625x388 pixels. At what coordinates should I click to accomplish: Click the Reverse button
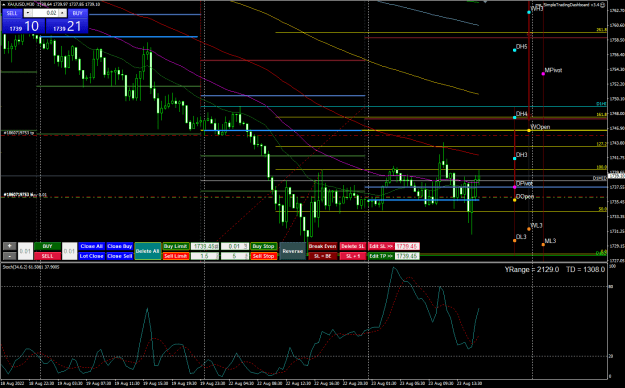pyautogui.click(x=293, y=251)
